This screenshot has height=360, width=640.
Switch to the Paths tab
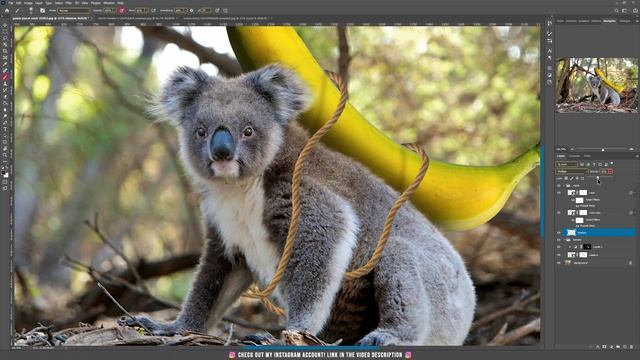click(587, 156)
